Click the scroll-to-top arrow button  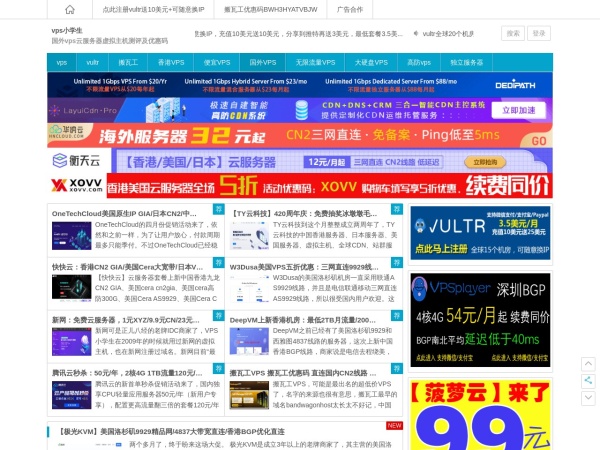coord(588,364)
